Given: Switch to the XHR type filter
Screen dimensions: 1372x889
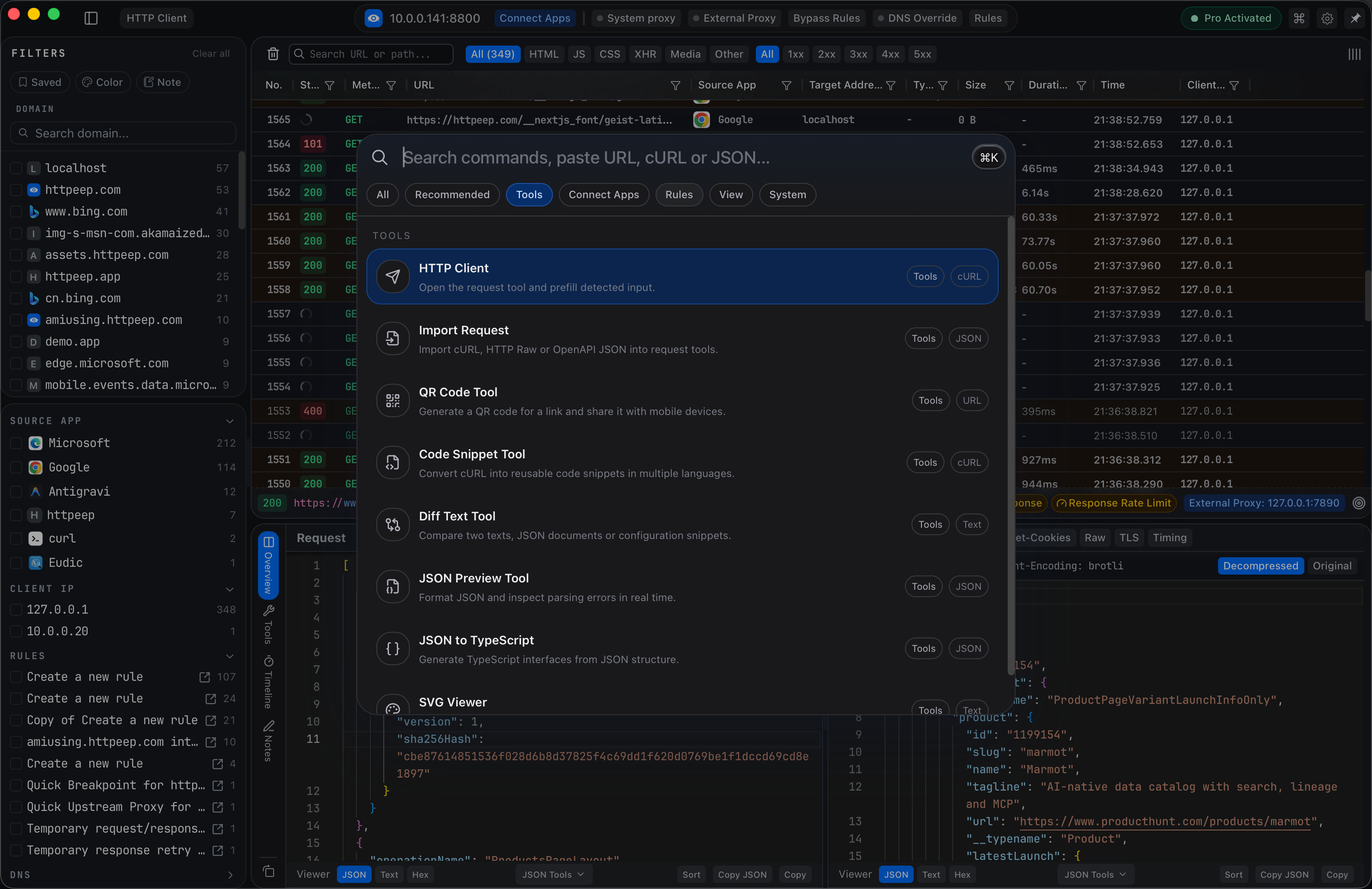Looking at the screenshot, I should coord(645,54).
